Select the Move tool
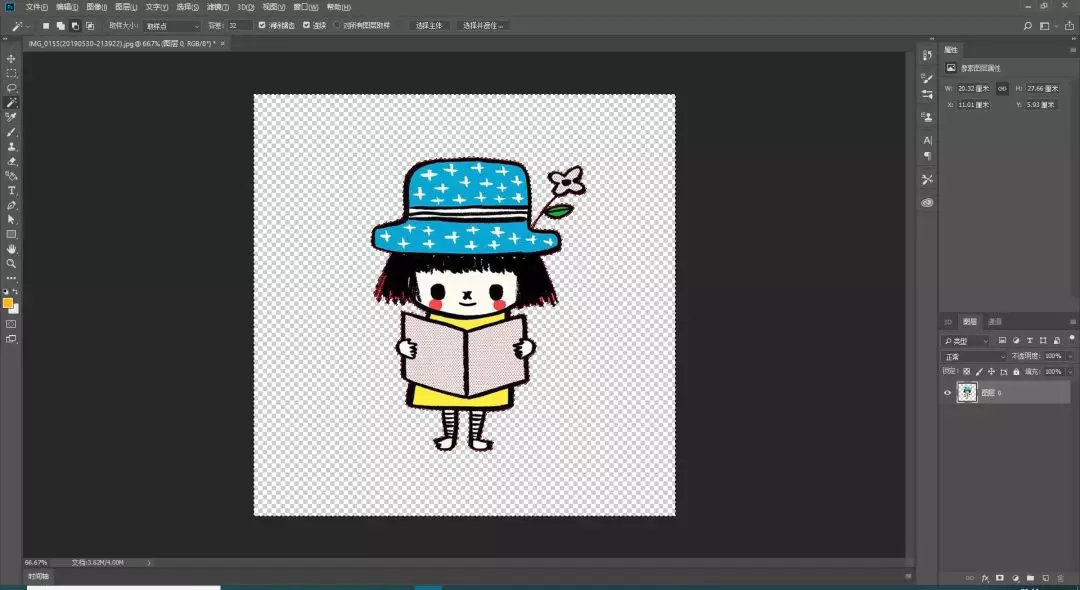 point(11,58)
